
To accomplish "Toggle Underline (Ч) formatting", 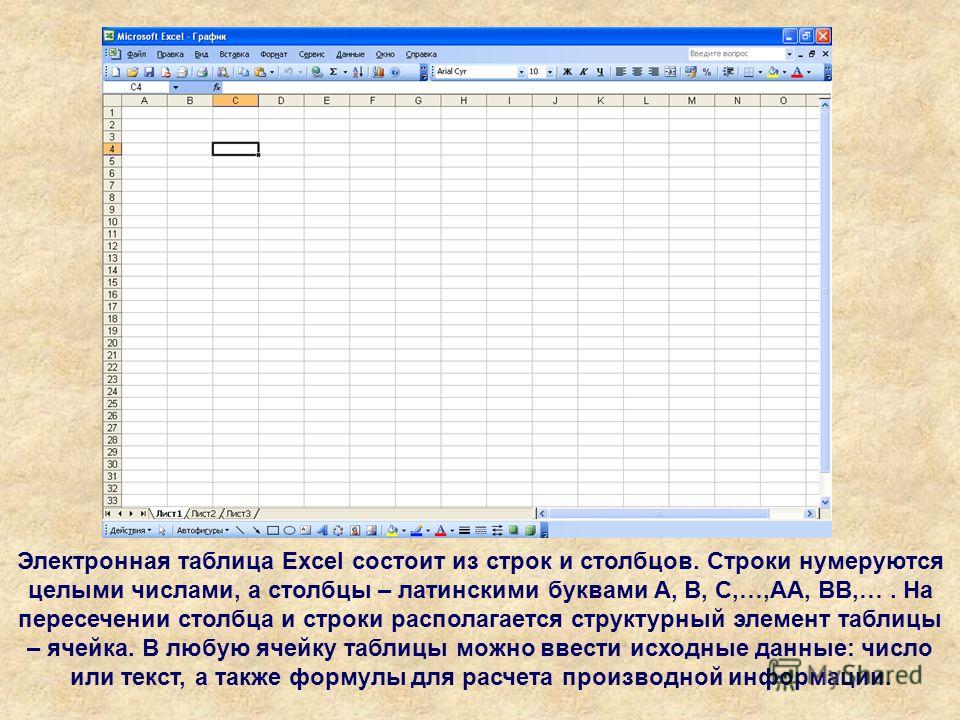I will coord(600,72).
